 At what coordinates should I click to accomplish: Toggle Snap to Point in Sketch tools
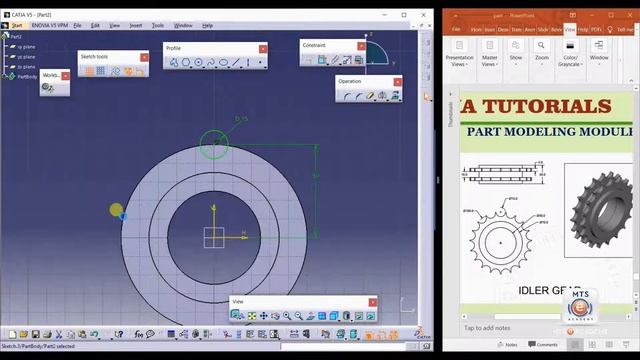(101, 71)
